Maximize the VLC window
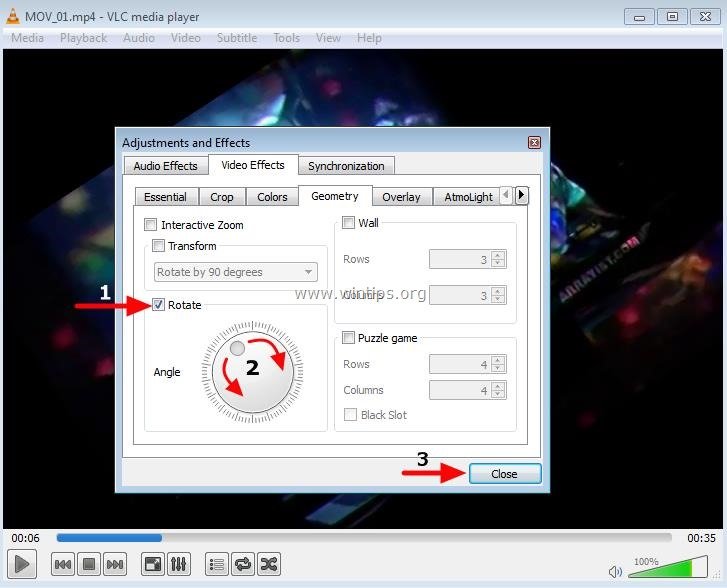727x588 pixels. tap(672, 17)
